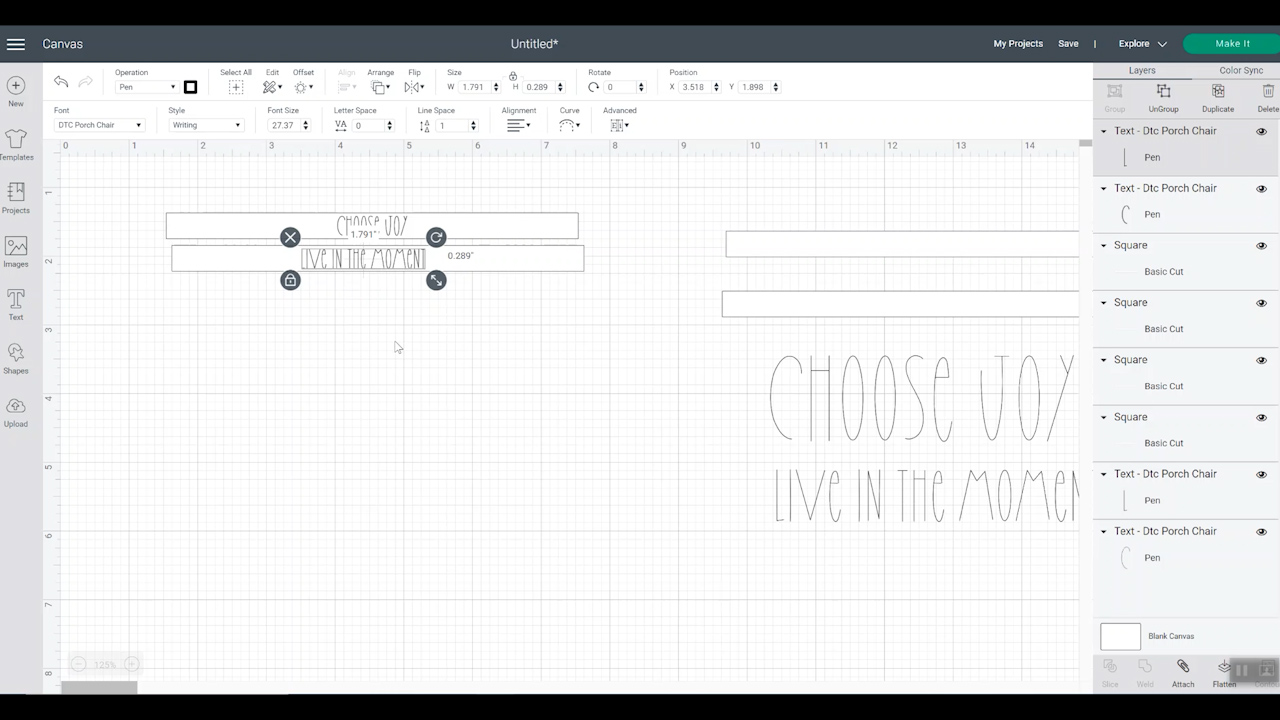Click the Delete layer button
Viewport: 1280px width, 720px height.
1268,97
